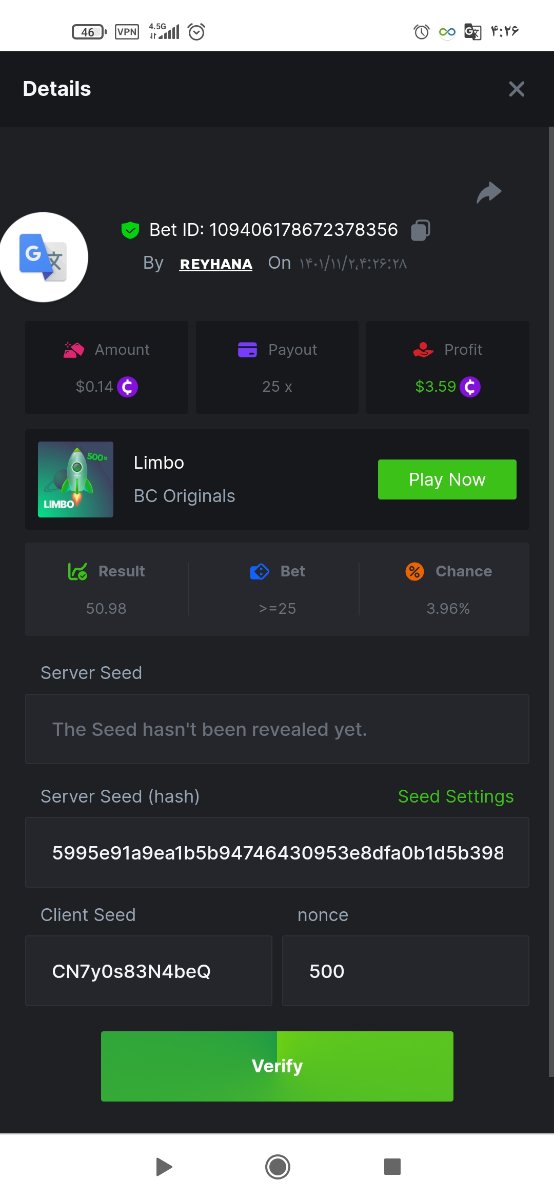Open REYHANA's user profile
The height and width of the screenshot is (1200, 554).
[216, 264]
